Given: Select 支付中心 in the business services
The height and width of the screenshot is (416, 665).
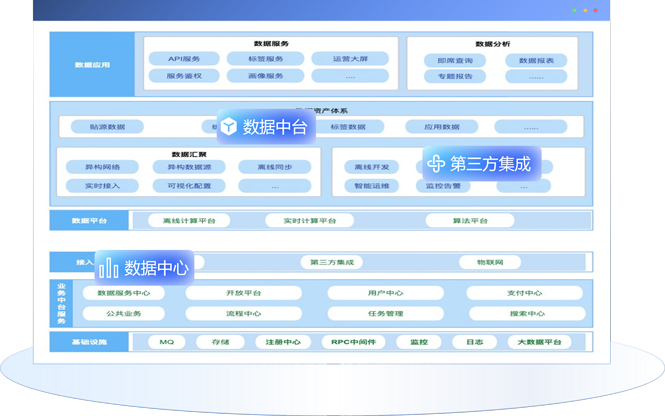Looking at the screenshot, I should (525, 293).
